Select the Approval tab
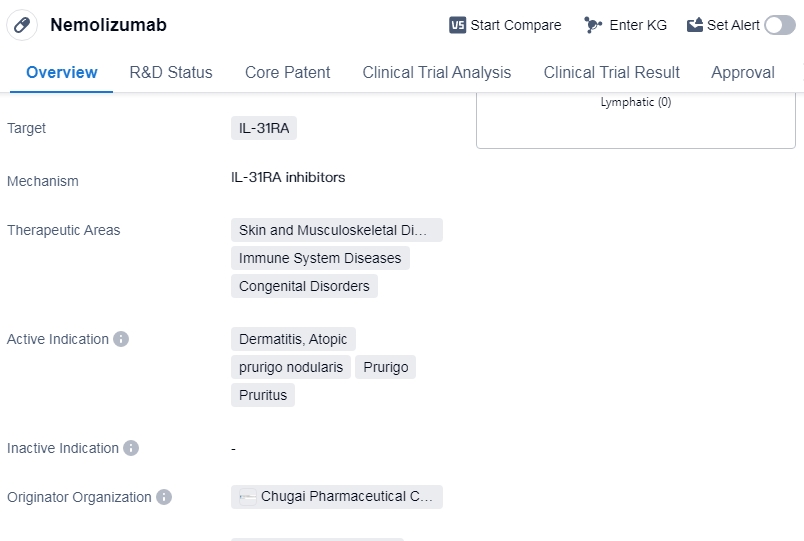 (x=742, y=72)
